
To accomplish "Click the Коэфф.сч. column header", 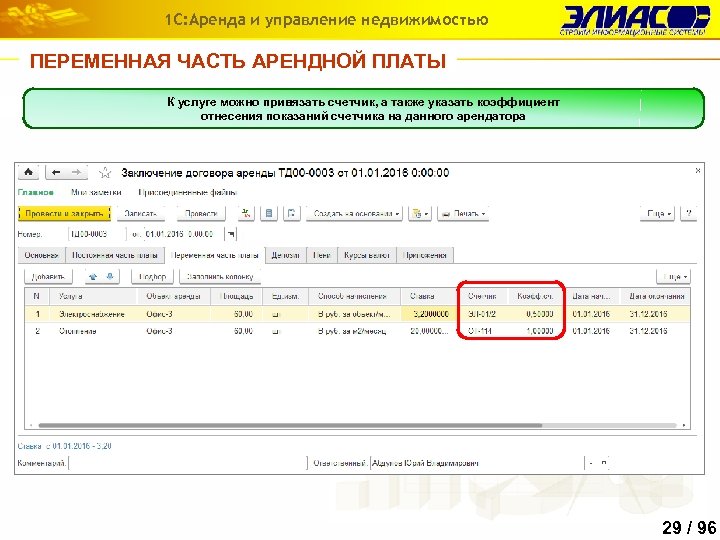I will coord(535,296).
